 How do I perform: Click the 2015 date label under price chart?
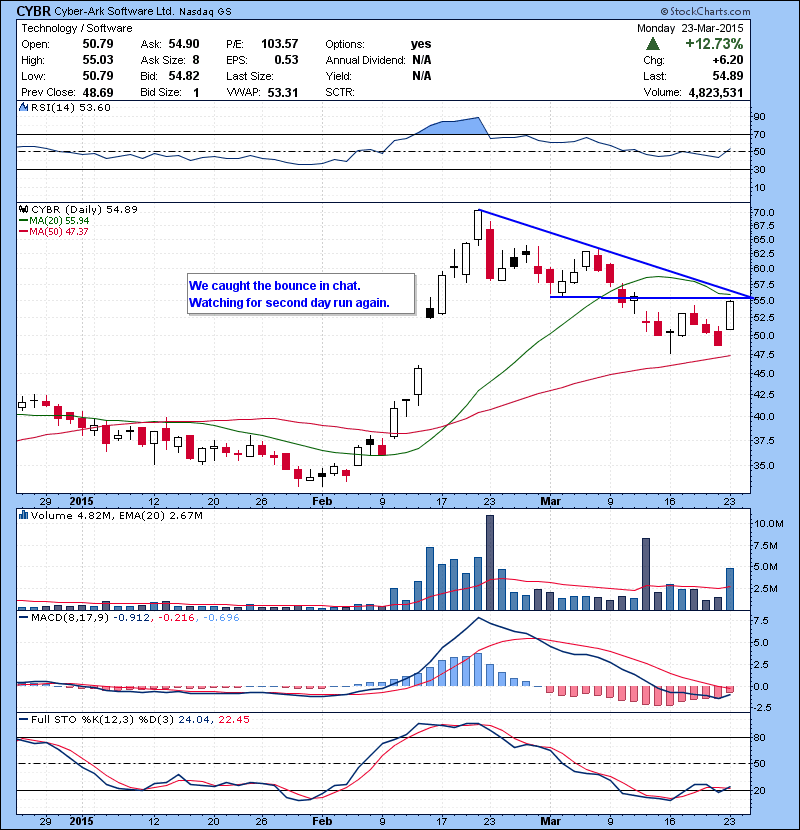click(x=82, y=501)
